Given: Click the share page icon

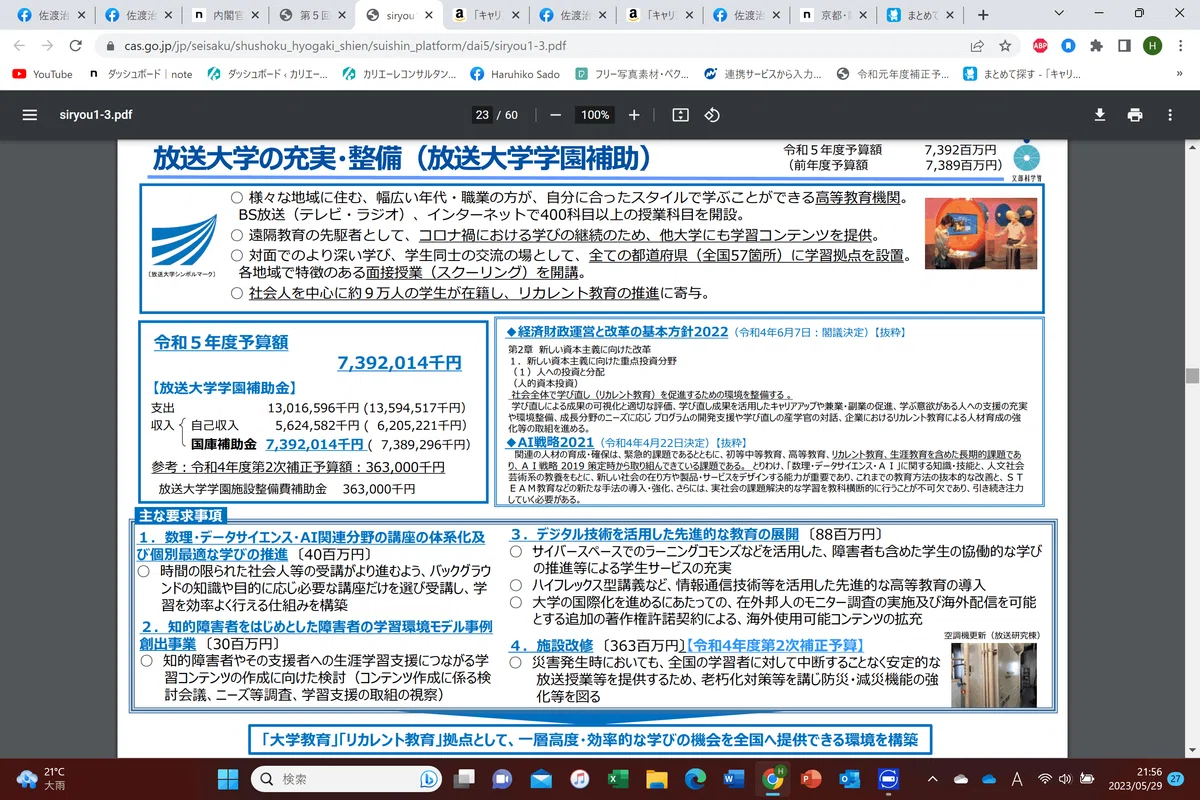Looking at the screenshot, I should coord(977,46).
